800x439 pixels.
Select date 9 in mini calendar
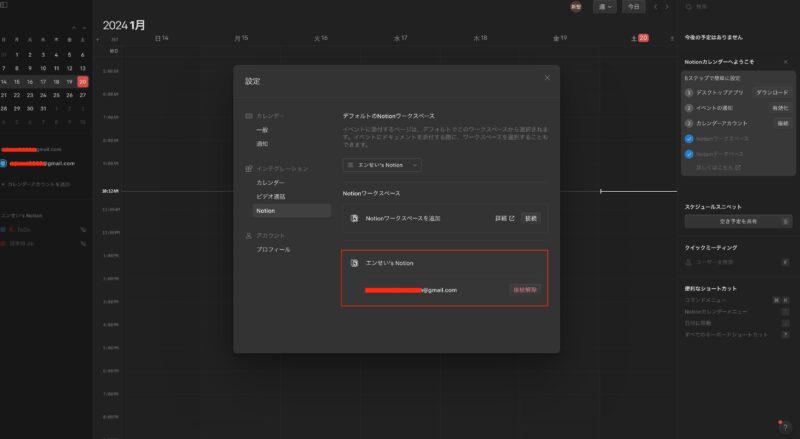click(x=30, y=68)
